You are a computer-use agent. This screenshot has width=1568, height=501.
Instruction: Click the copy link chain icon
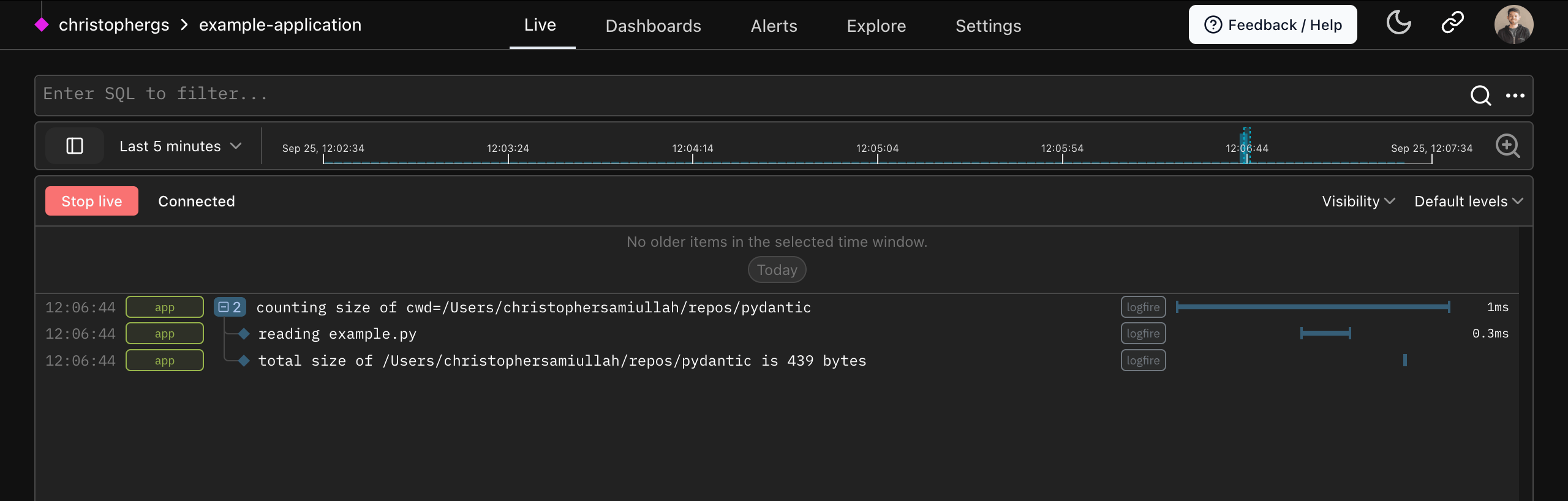[x=1452, y=23]
